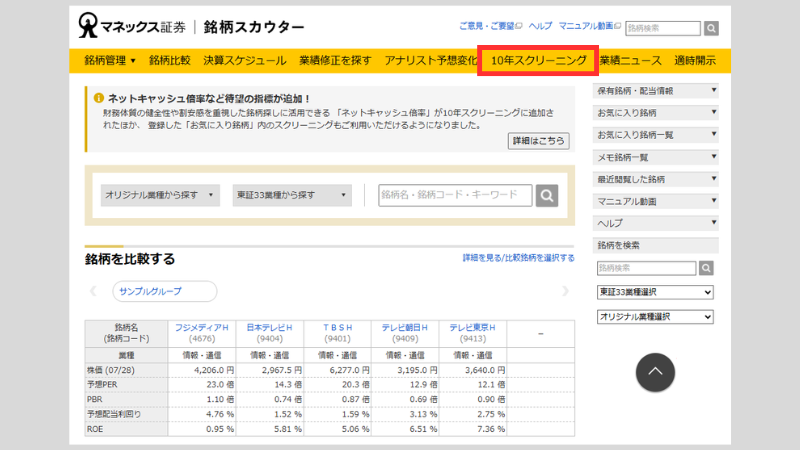Open 業績修正を探す menu item
800x450 pixels.
point(335,61)
